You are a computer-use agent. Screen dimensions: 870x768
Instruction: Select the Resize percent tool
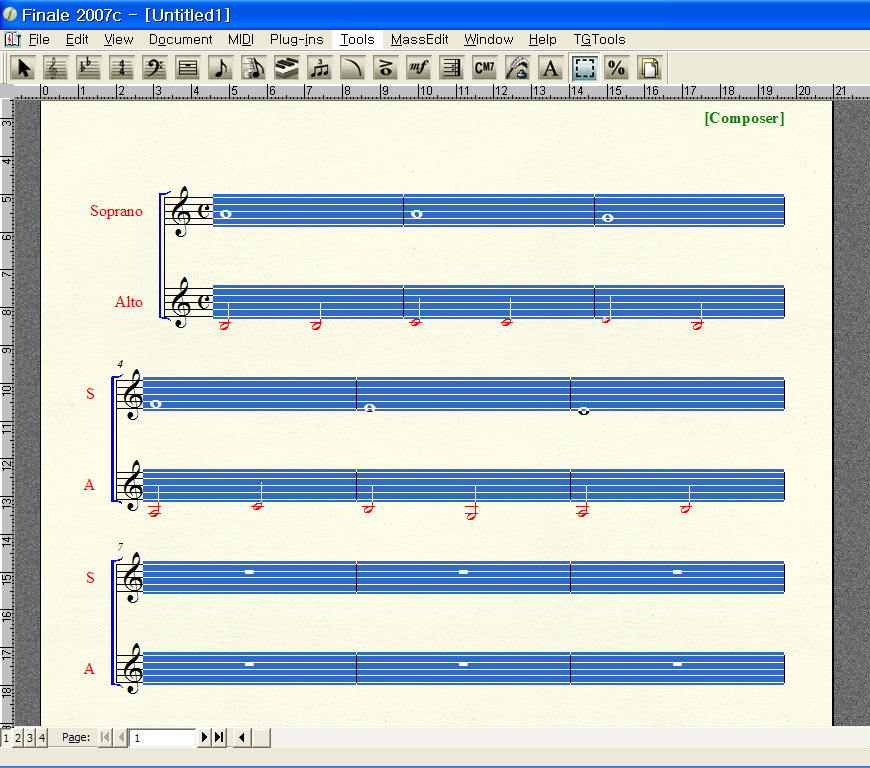click(x=617, y=68)
